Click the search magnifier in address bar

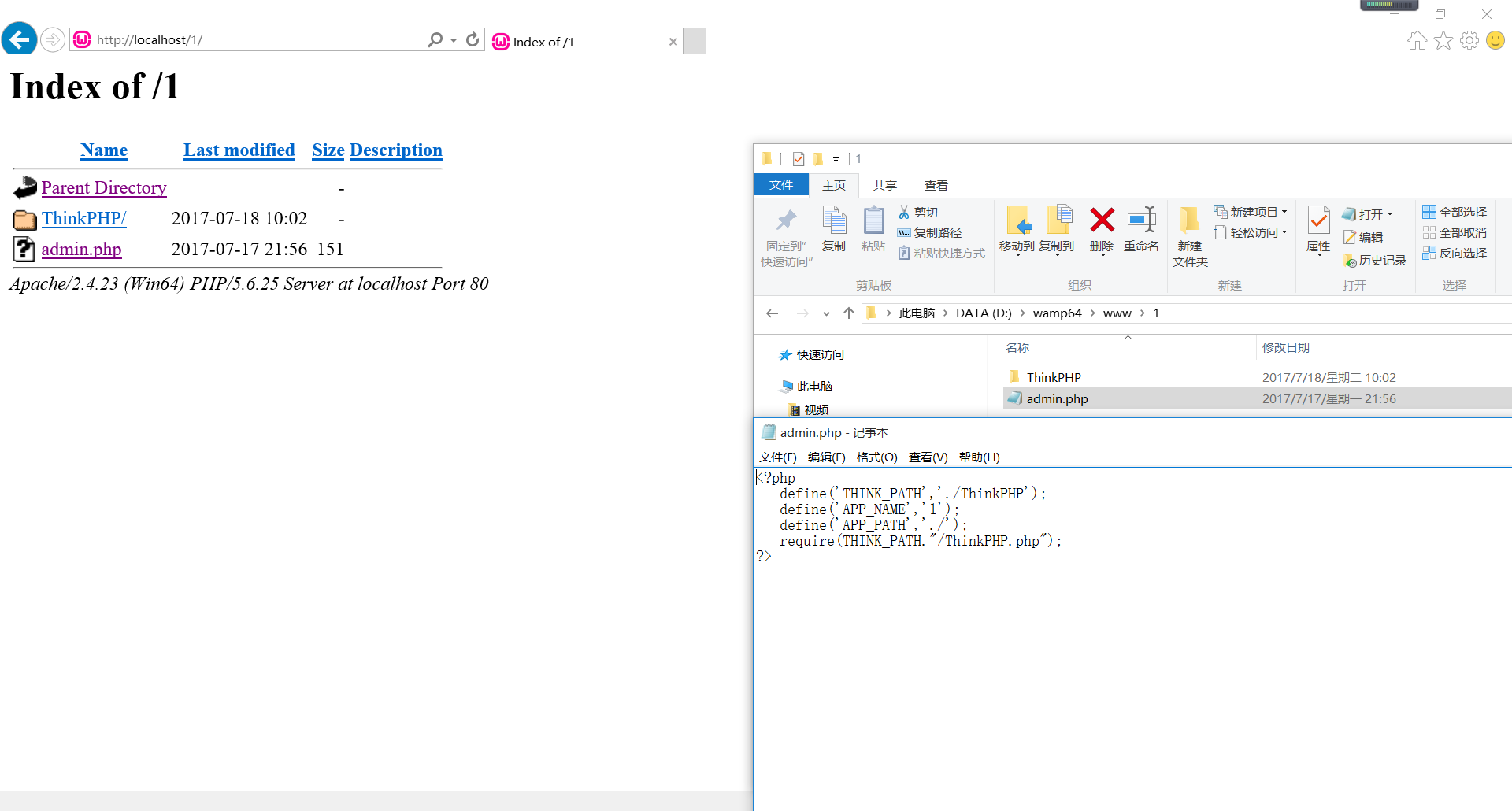[x=435, y=39]
